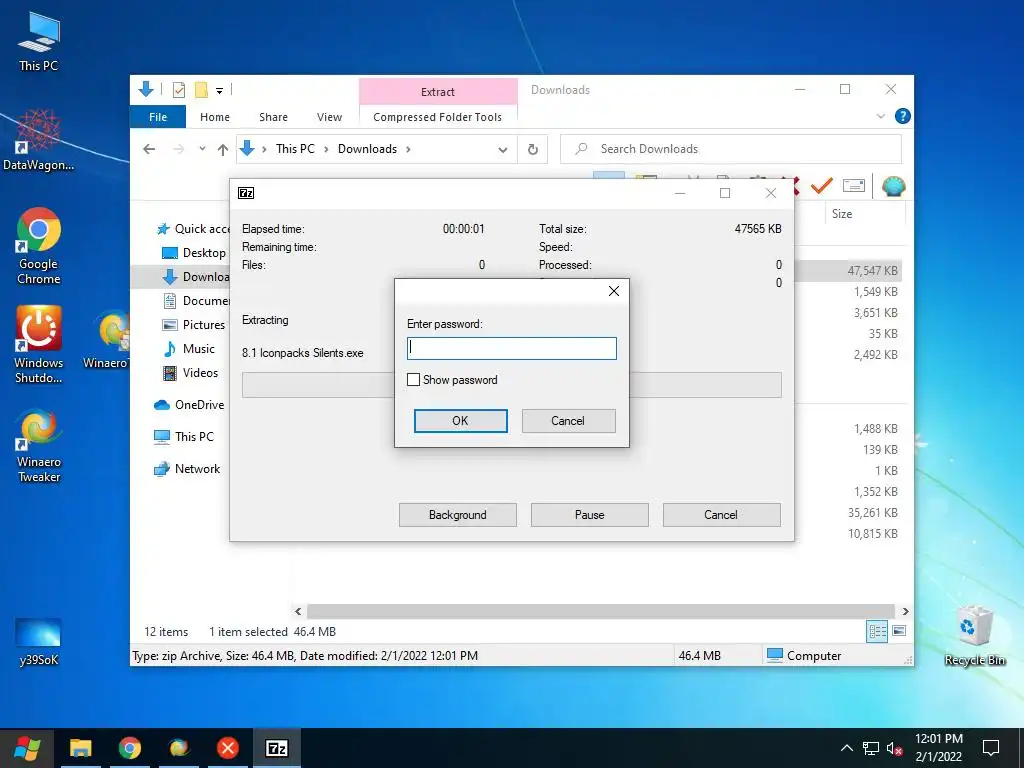Click the Search Downloads box

coord(731,149)
